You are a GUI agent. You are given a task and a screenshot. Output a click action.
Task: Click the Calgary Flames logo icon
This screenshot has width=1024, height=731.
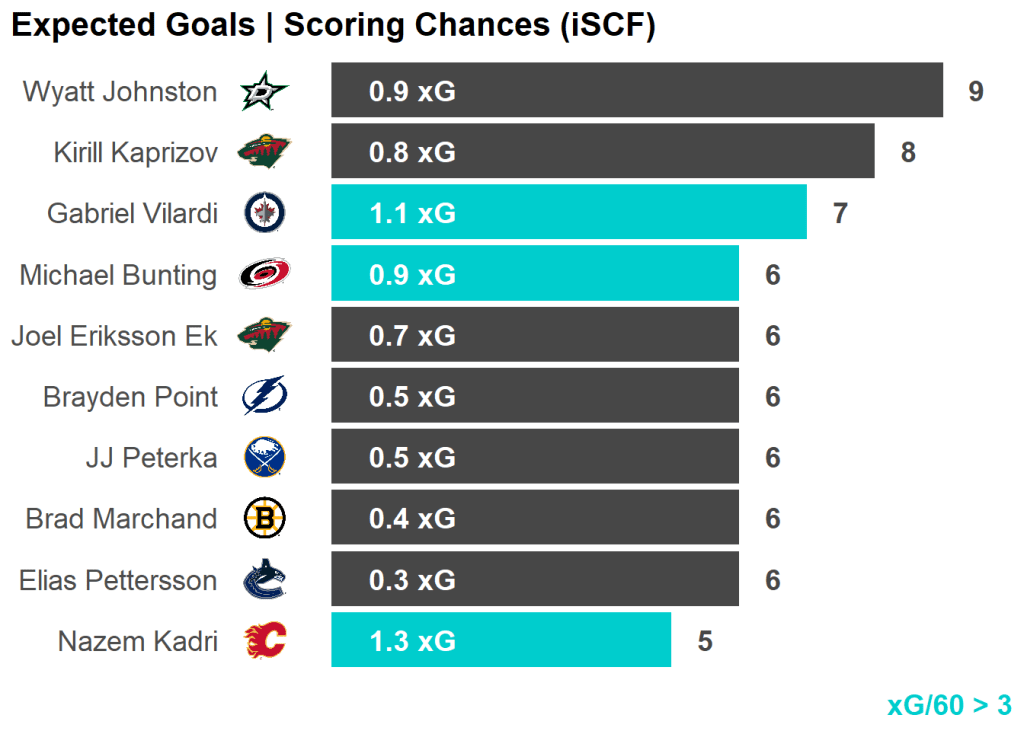click(x=265, y=641)
